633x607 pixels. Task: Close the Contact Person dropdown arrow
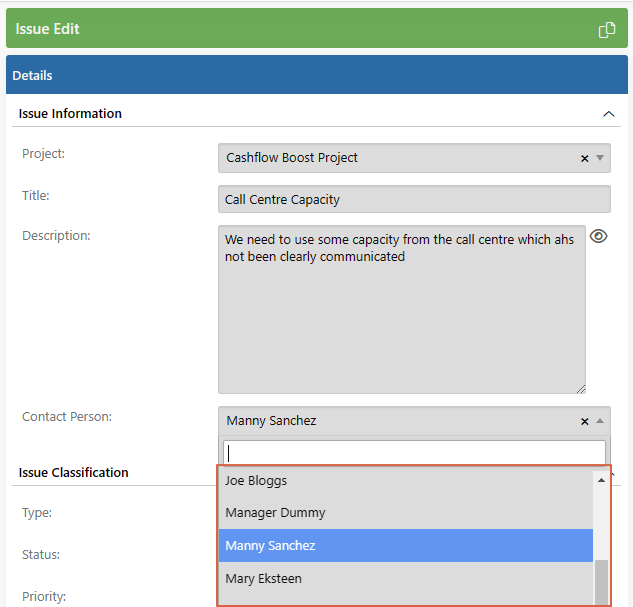pos(600,421)
